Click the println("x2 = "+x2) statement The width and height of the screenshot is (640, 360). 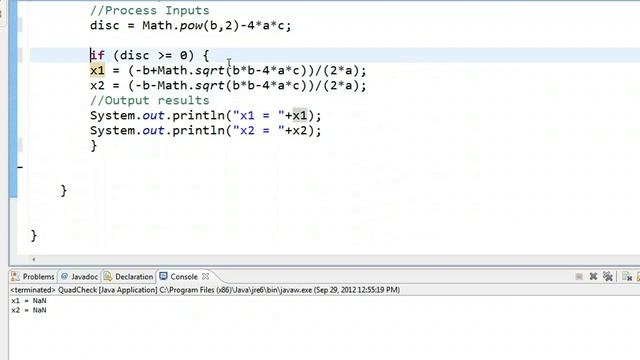pos(206,131)
